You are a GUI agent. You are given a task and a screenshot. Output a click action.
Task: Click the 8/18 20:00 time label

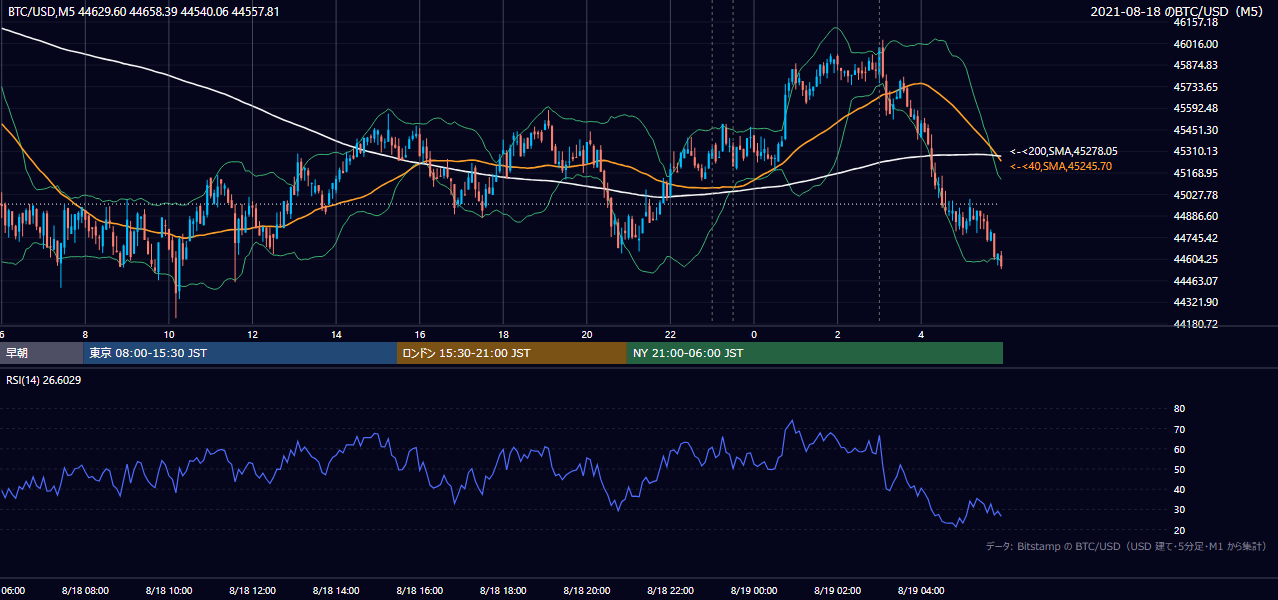click(586, 591)
